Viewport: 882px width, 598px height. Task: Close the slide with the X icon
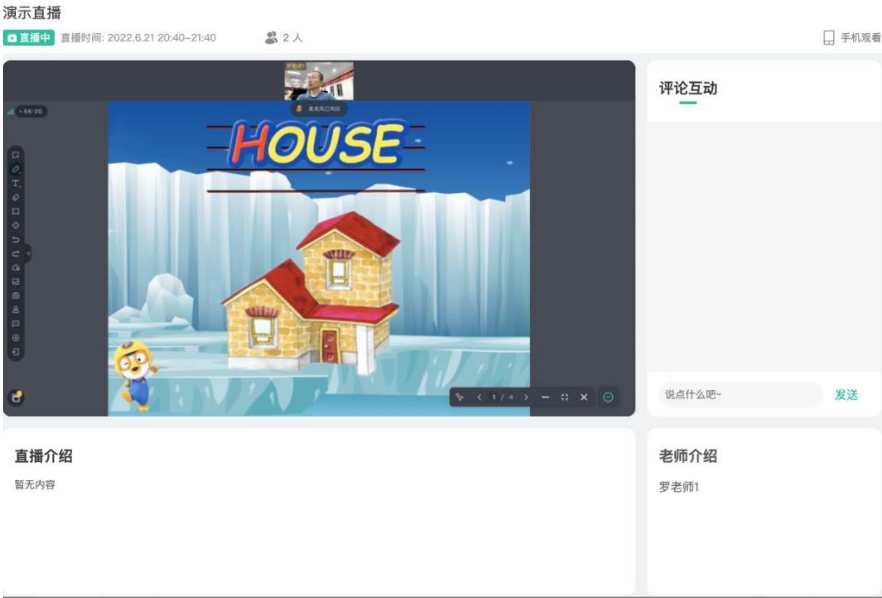(584, 397)
